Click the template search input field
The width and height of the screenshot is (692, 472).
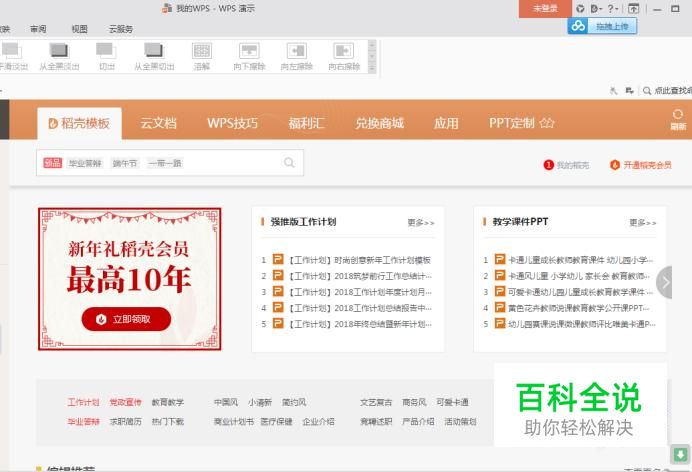pos(170,163)
